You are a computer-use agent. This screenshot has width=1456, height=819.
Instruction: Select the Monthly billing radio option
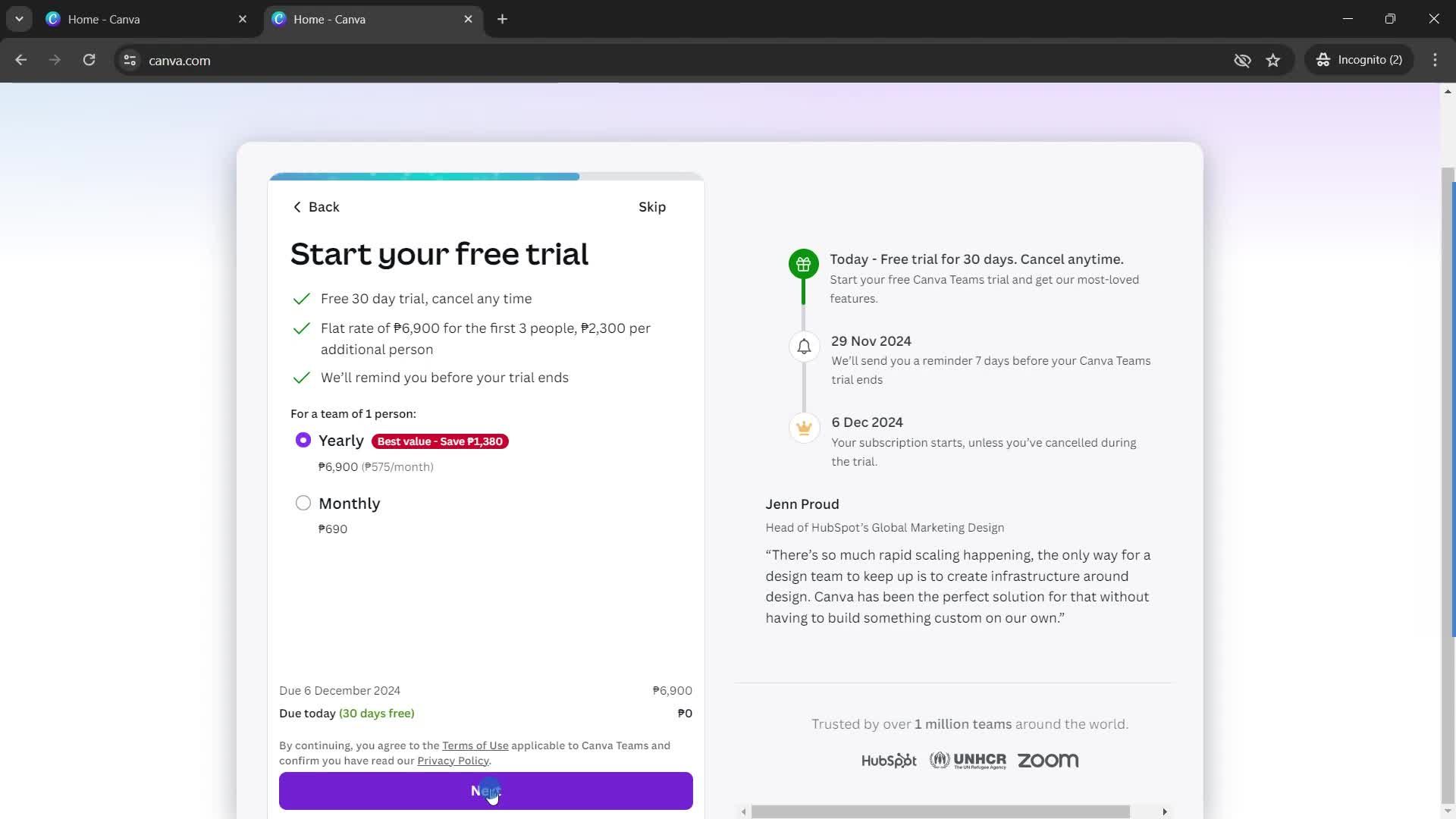coord(303,503)
